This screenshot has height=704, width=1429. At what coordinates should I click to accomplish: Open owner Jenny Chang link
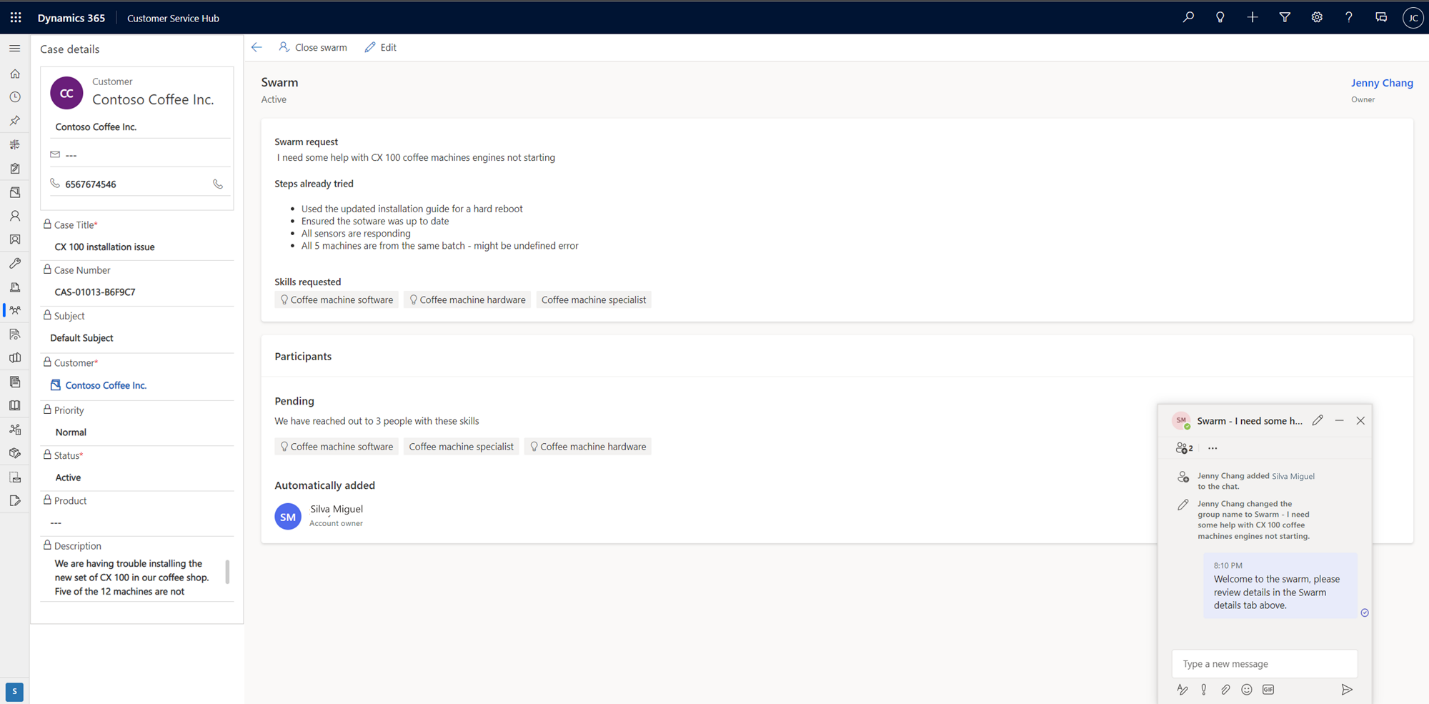1382,83
